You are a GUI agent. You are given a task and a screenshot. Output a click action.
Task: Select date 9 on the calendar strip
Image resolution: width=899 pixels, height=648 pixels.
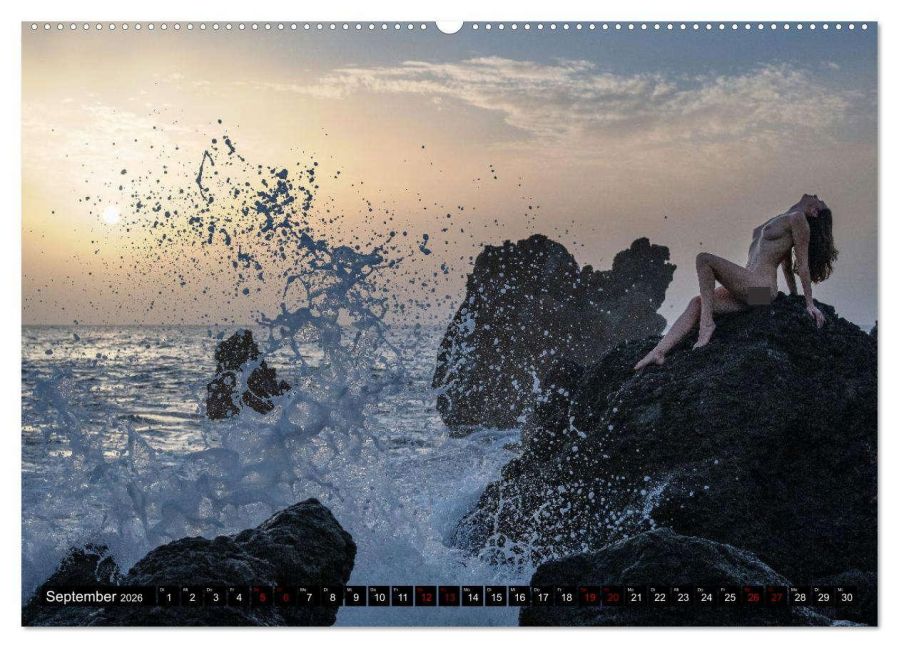tap(355, 596)
